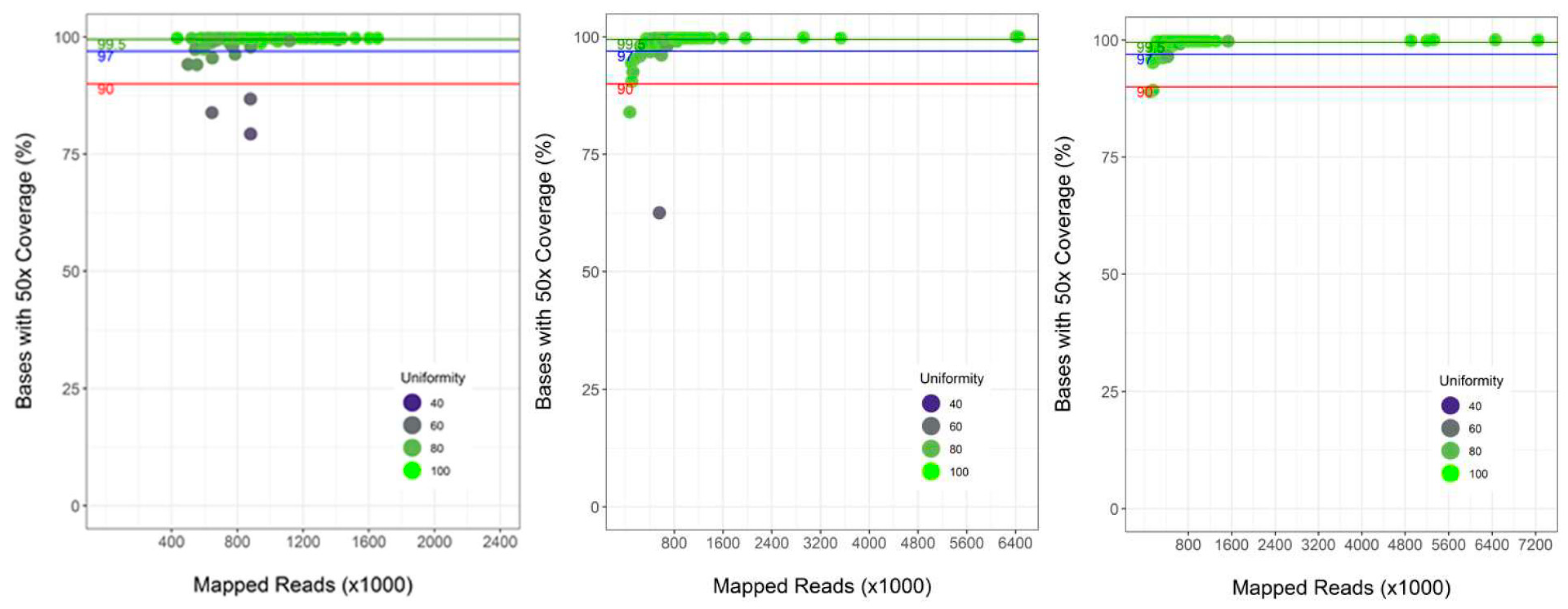The height and width of the screenshot is (609, 1568).
Task: Click the 60 uniformity swatch in right chart legend
Action: 1451,428
